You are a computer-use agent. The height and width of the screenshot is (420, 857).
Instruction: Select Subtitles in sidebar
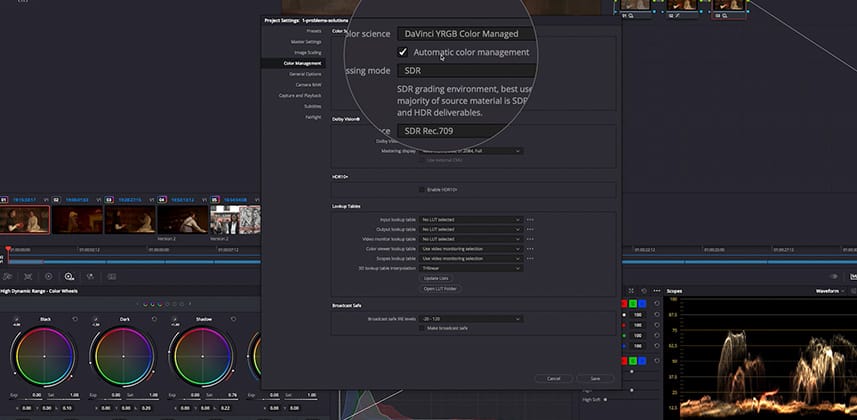313,106
